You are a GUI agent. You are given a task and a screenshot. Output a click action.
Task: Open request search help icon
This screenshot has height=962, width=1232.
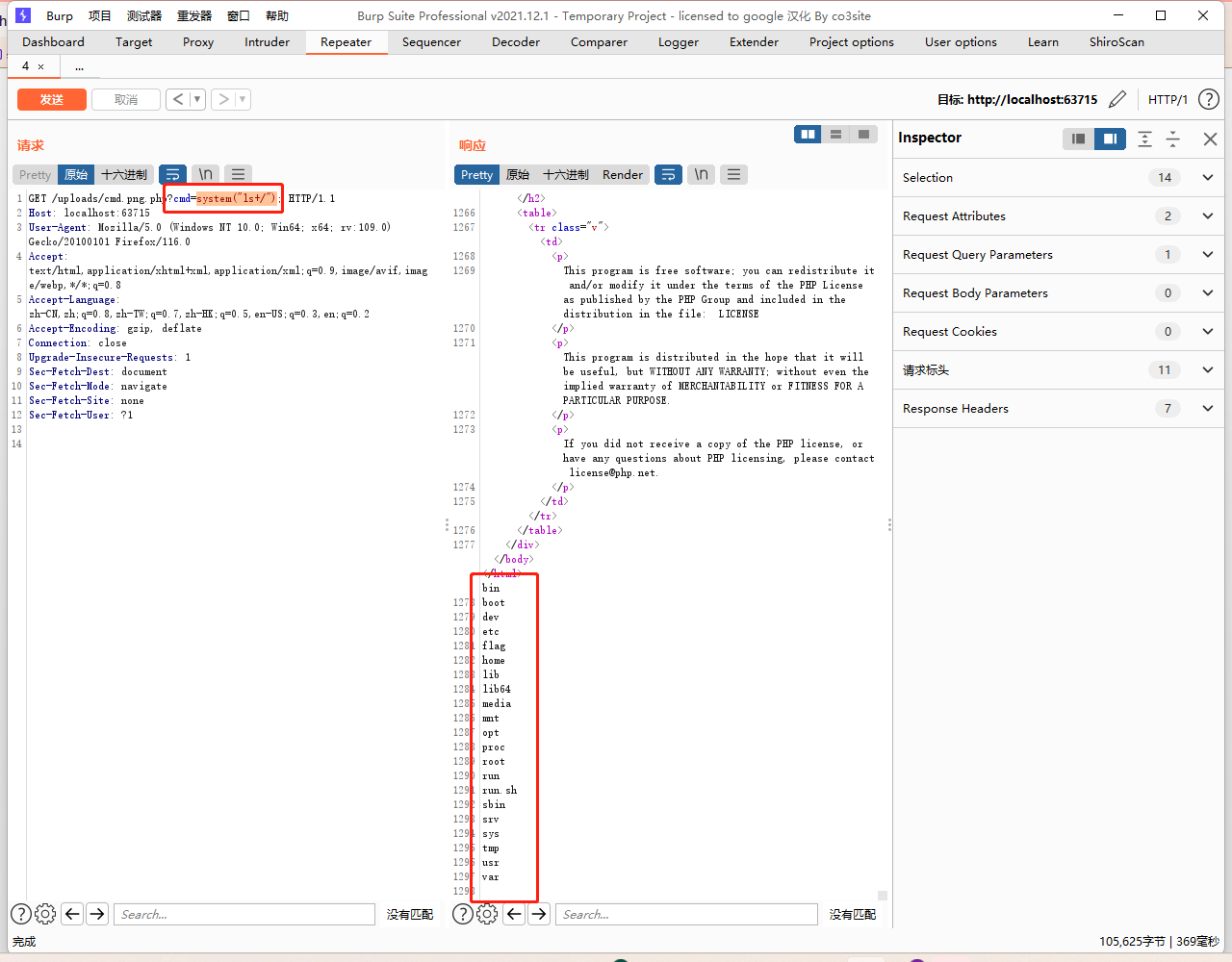click(x=21, y=914)
